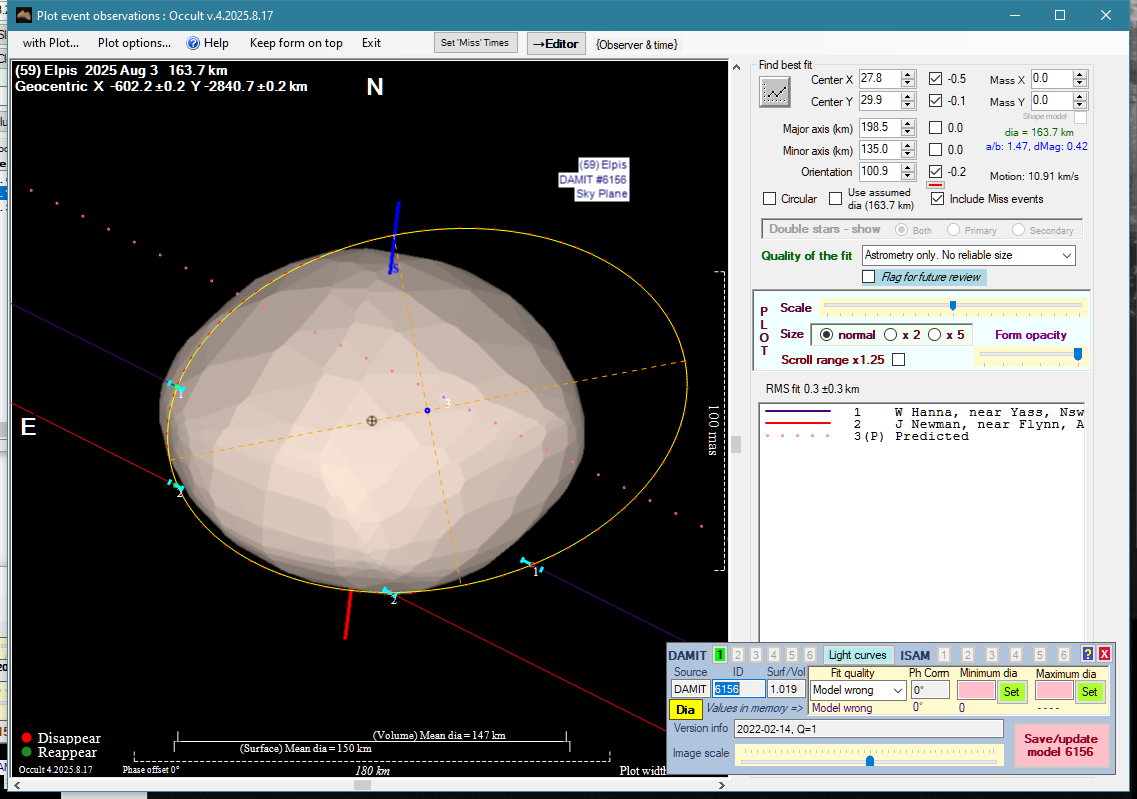Click the Help icon in menu bar
The width and height of the screenshot is (1137, 799).
[194, 43]
